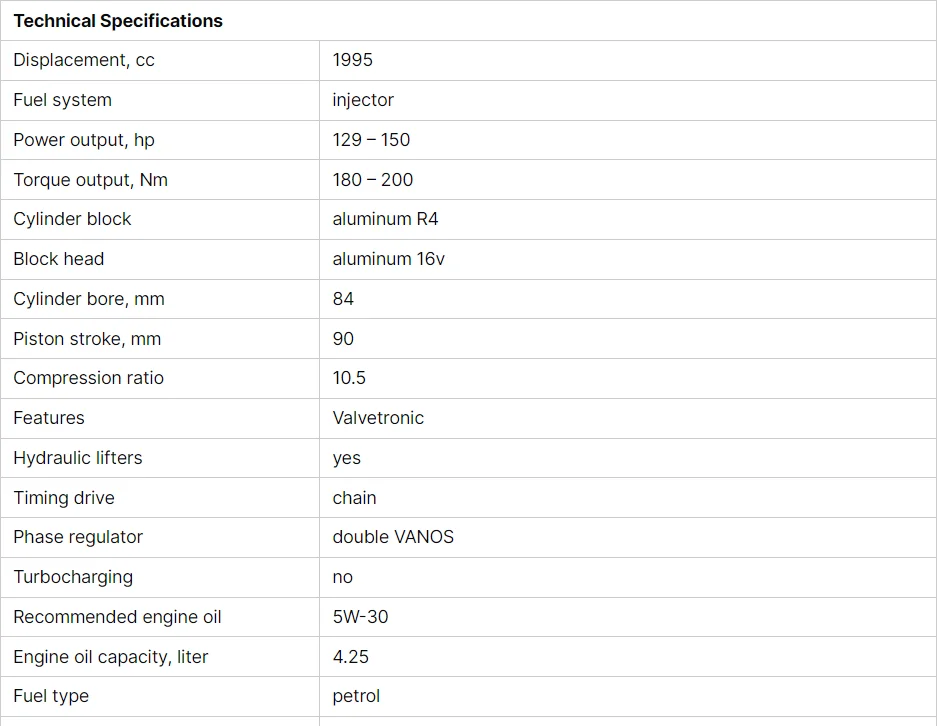Image resolution: width=937 pixels, height=726 pixels.
Task: Select the 10.5 compression ratio value
Action: point(349,378)
